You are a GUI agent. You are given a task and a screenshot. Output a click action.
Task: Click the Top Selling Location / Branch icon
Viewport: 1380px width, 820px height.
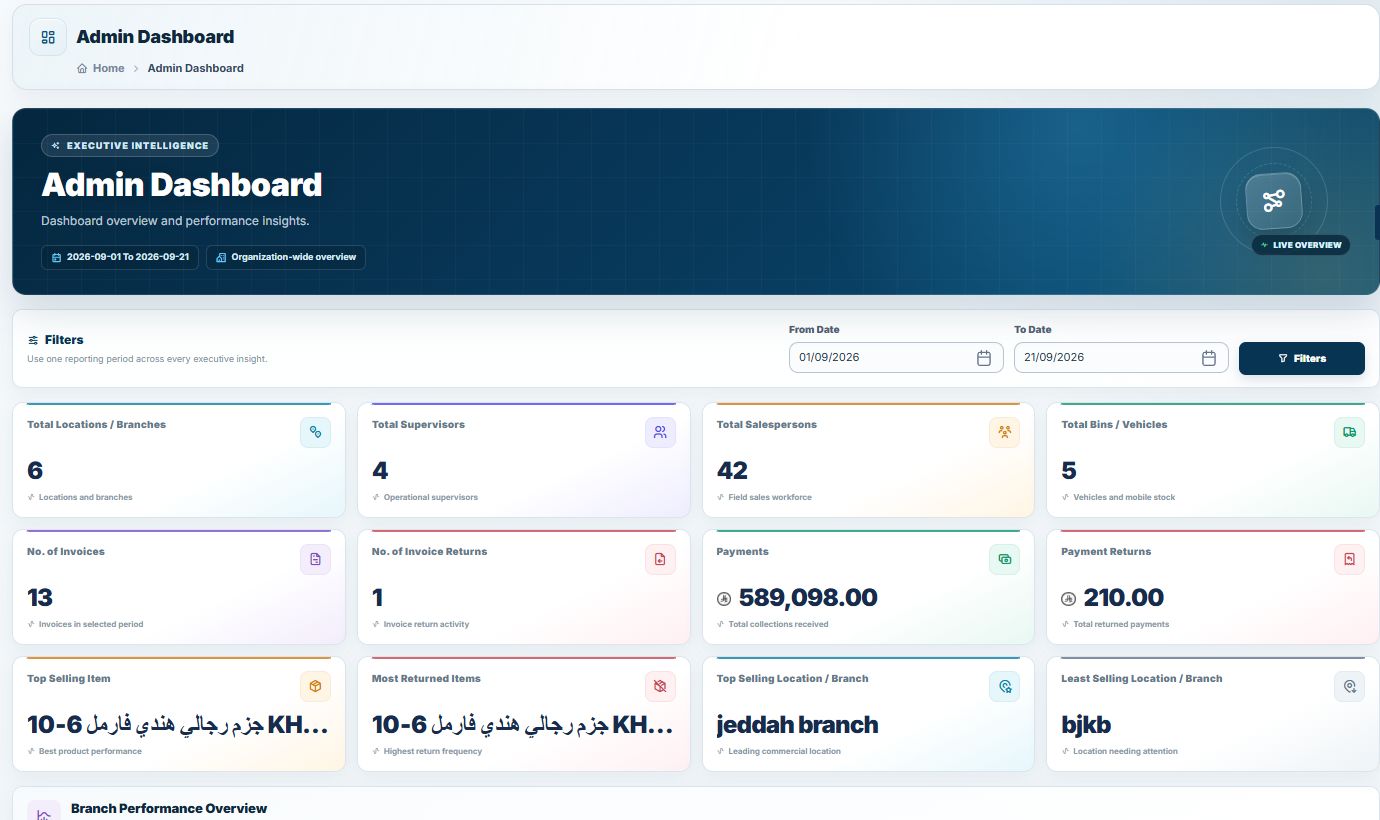[1004, 686]
